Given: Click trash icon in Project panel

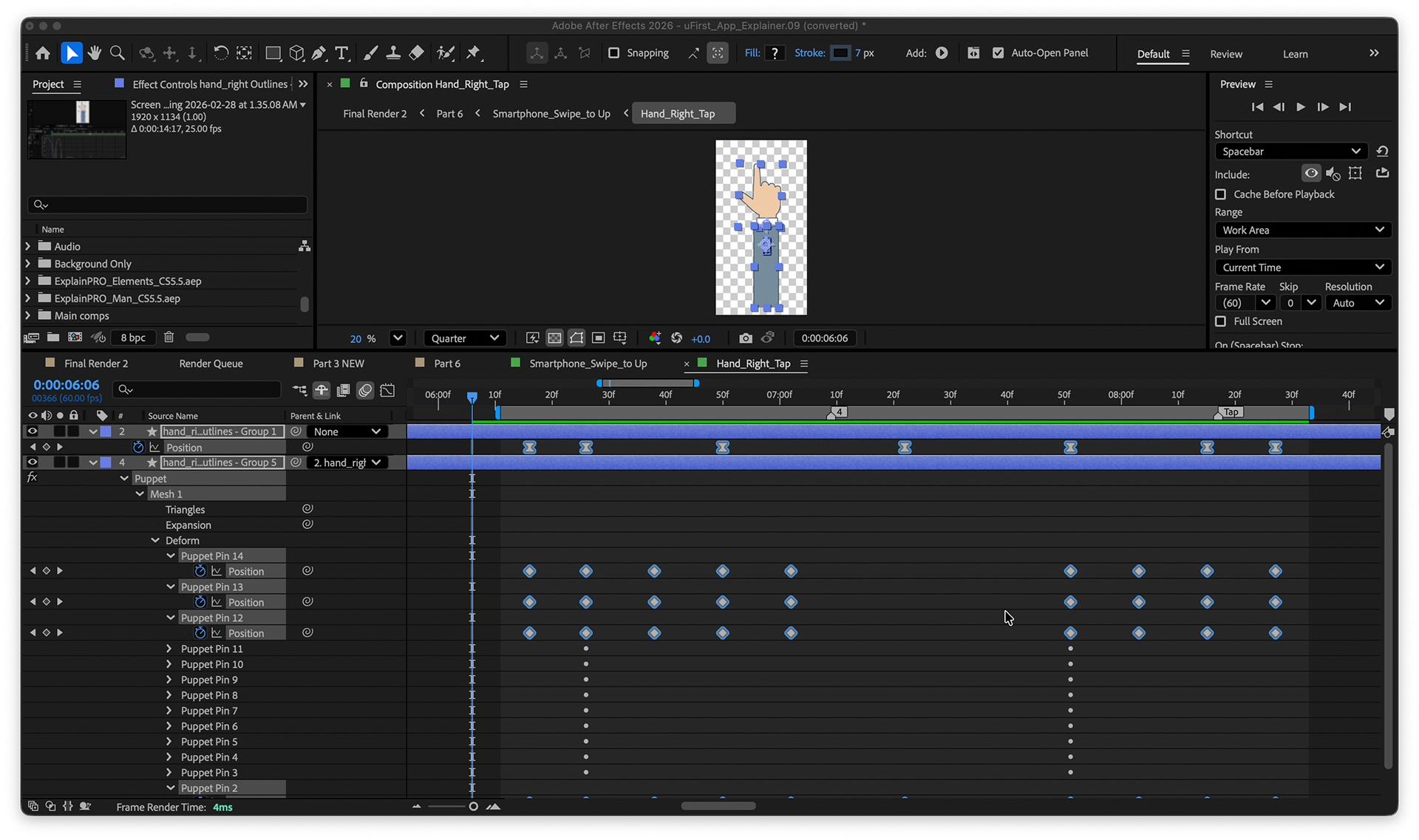Looking at the screenshot, I should click(x=169, y=338).
